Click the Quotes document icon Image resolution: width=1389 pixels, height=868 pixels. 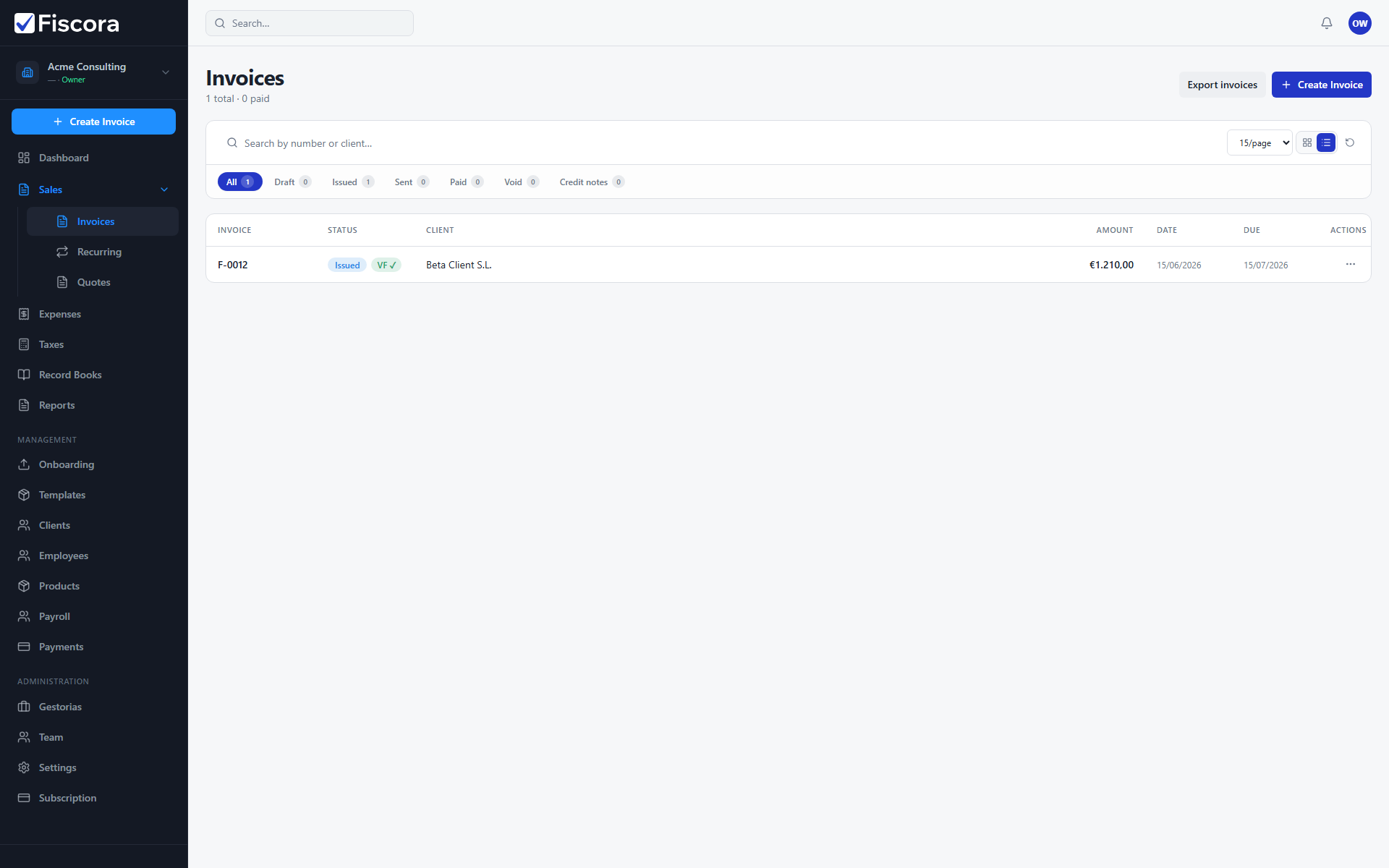click(62, 282)
